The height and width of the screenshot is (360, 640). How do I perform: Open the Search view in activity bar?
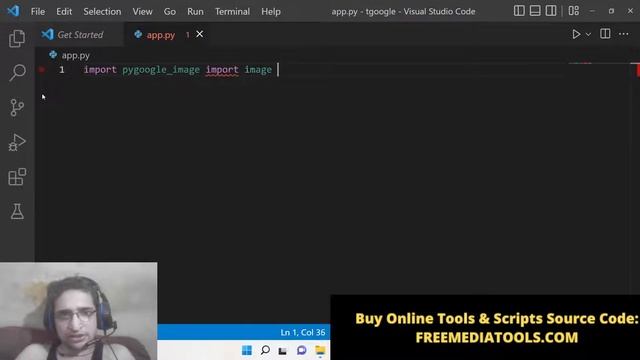[17, 73]
